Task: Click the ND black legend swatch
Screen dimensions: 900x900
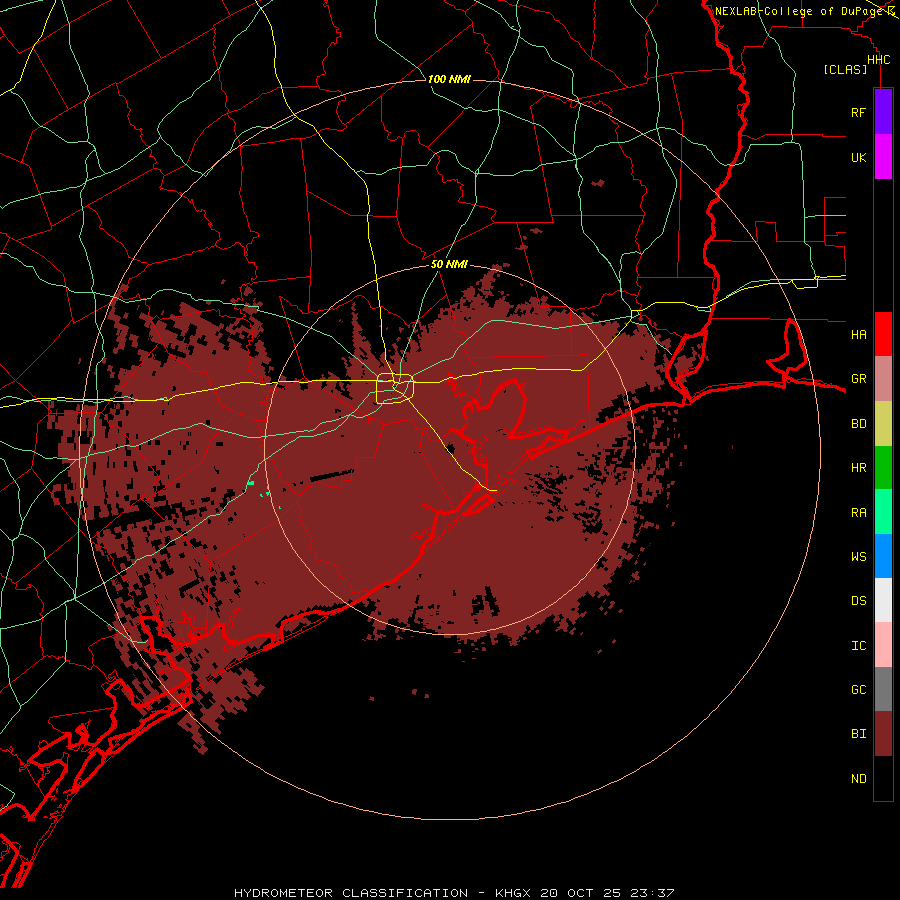Action: [883, 778]
